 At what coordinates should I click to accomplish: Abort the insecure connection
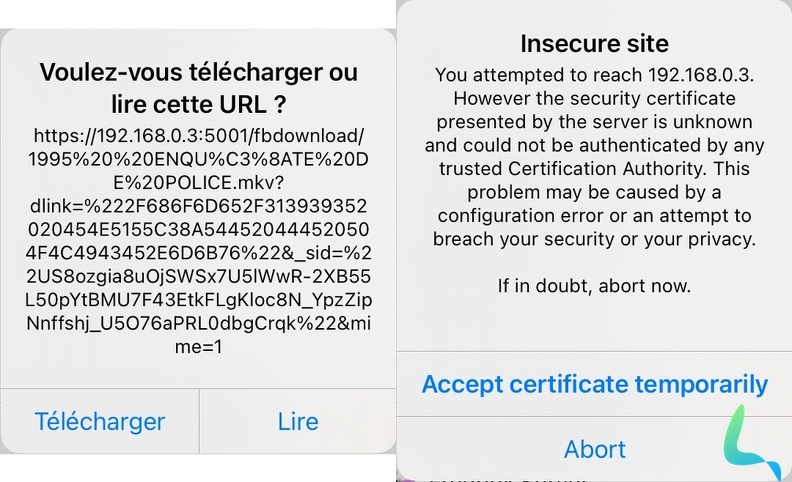coord(595,449)
